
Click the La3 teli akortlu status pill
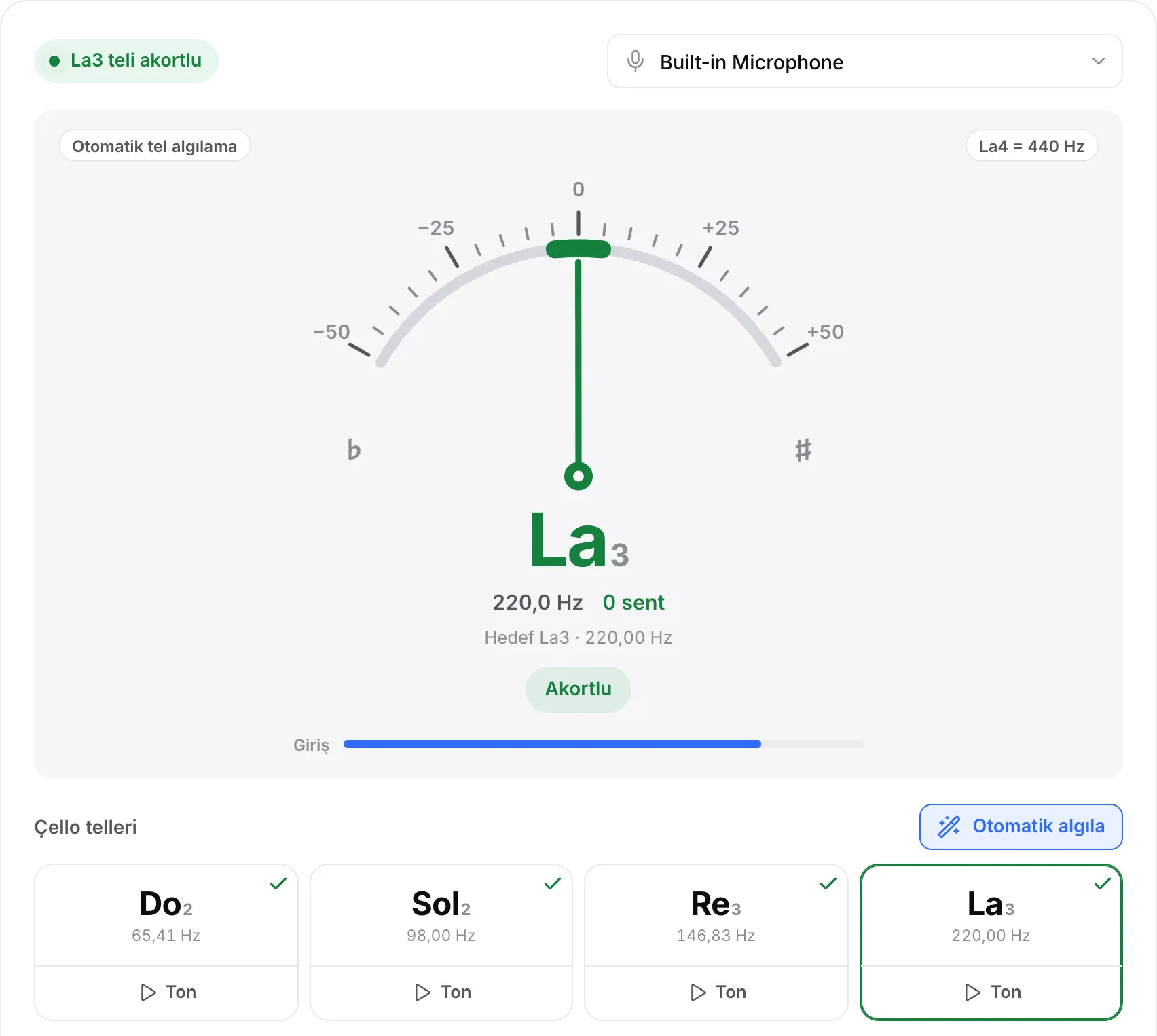point(126,60)
